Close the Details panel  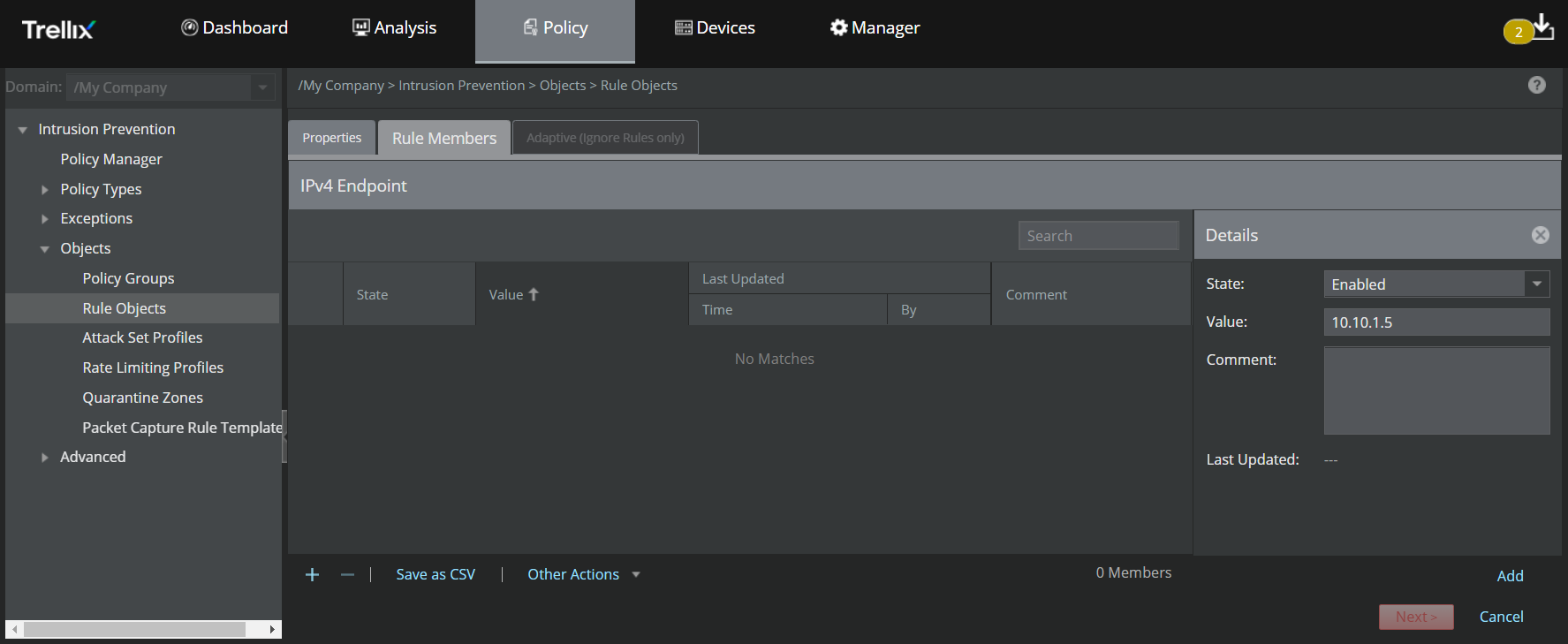tap(1541, 235)
